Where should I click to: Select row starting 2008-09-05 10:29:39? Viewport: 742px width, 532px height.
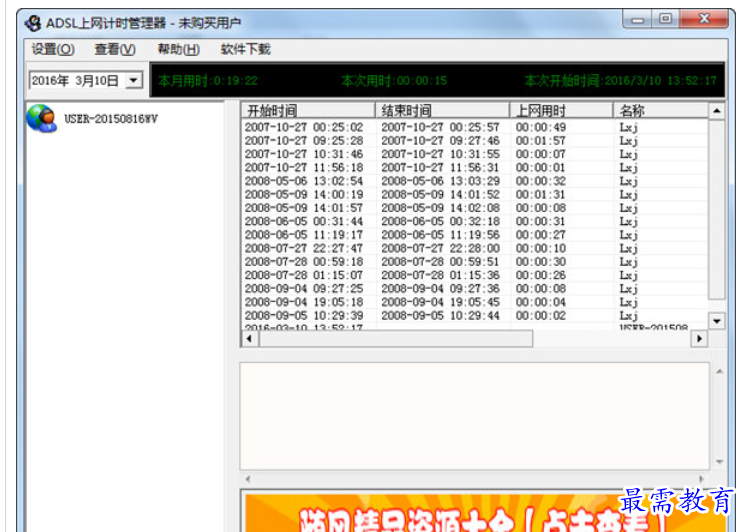click(x=475, y=316)
